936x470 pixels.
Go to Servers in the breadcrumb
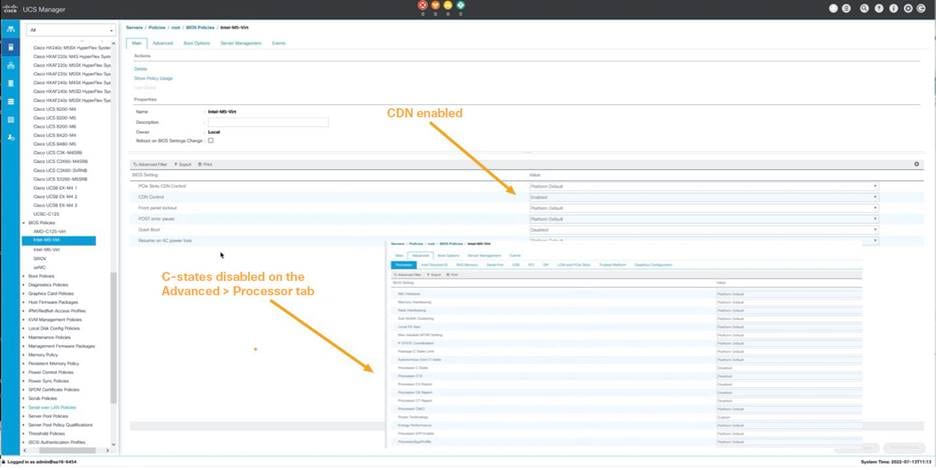coord(134,27)
